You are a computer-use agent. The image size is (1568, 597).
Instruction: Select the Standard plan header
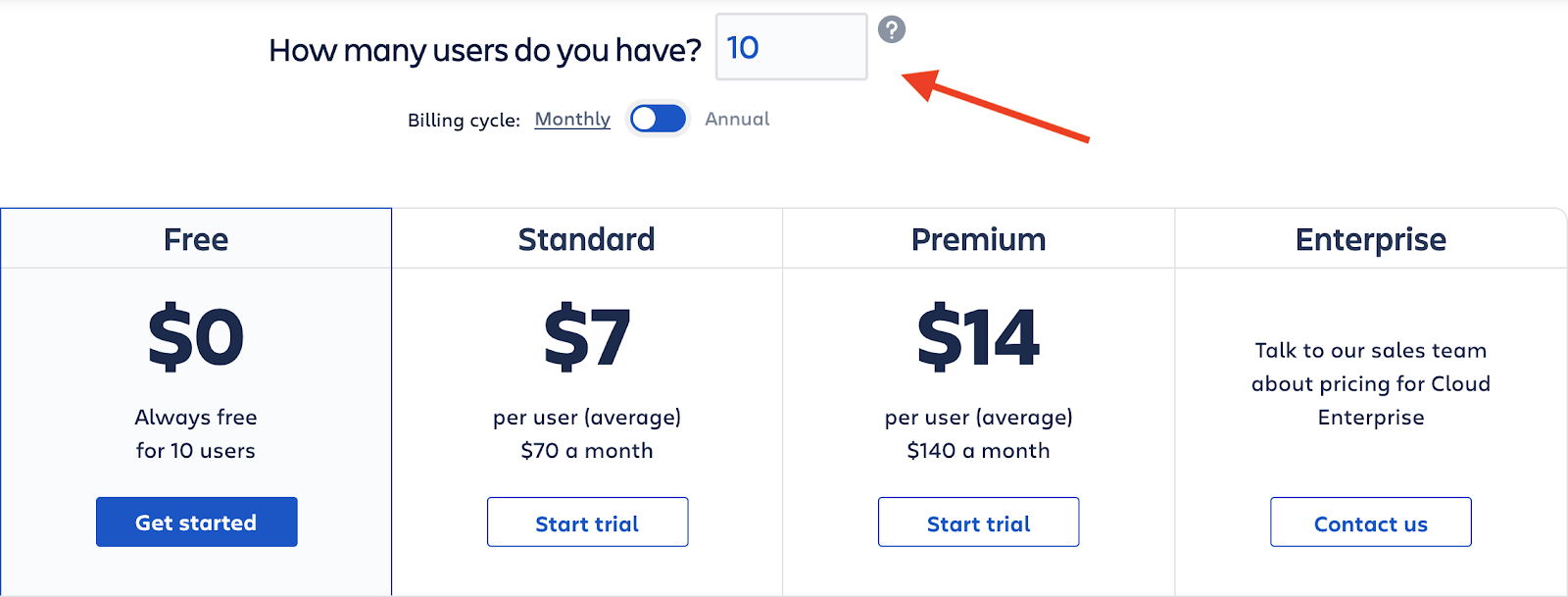(586, 239)
